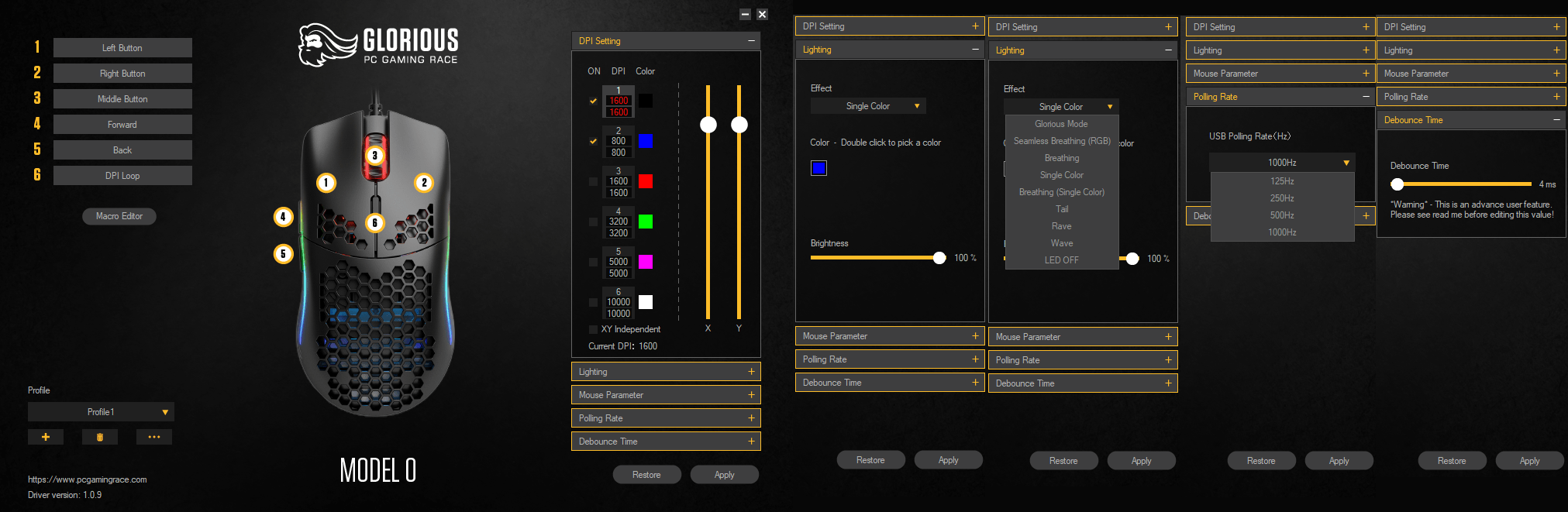This screenshot has width=1568, height=512.
Task: Click marker 6 on the DPI button
Action: point(375,223)
